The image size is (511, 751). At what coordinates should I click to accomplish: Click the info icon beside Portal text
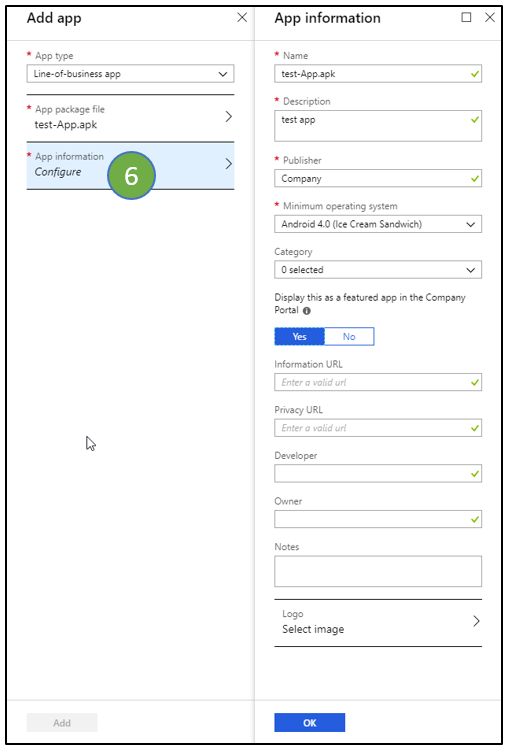(x=307, y=311)
